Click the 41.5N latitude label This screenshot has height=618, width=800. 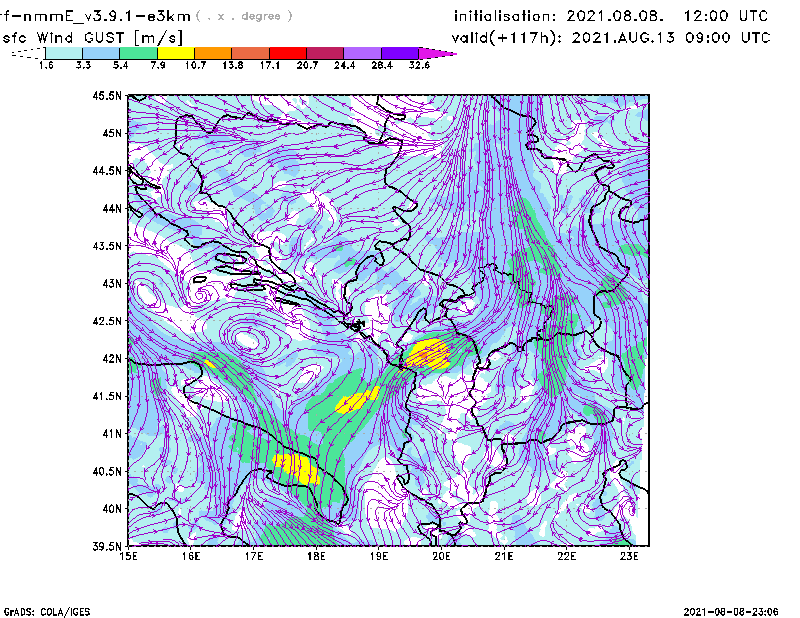(x=107, y=396)
